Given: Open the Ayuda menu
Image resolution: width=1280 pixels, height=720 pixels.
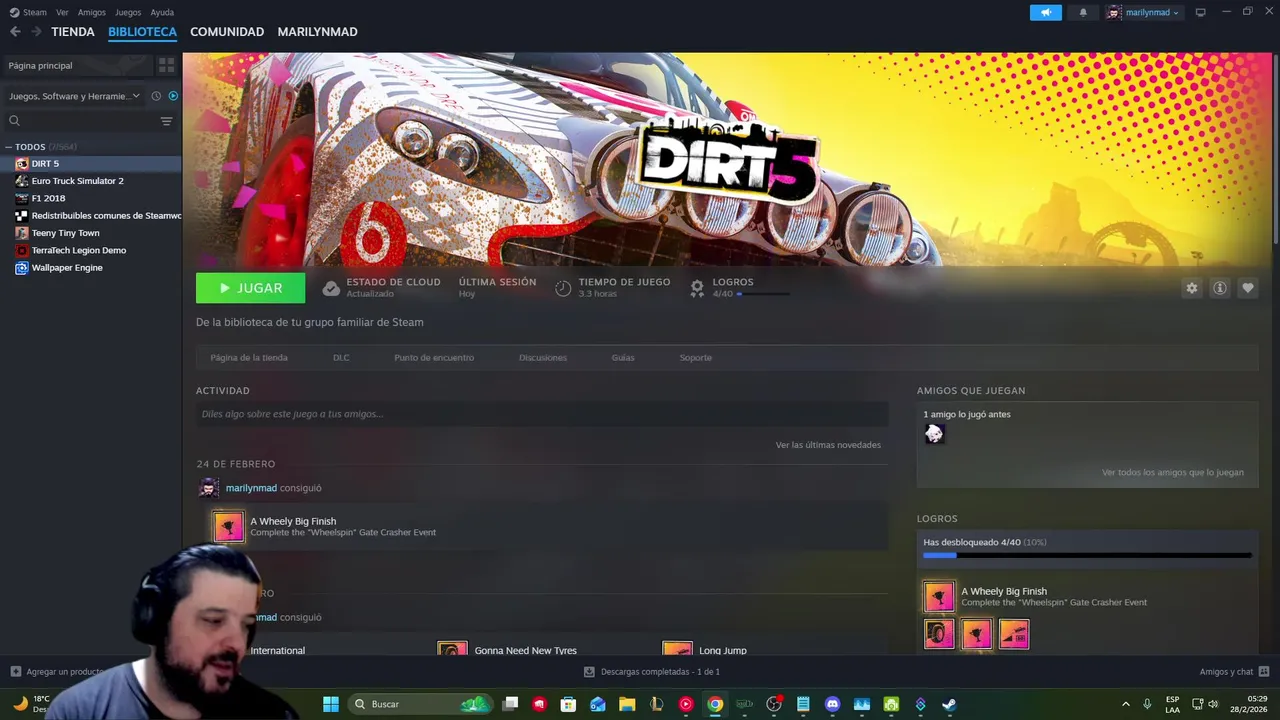Looking at the screenshot, I should pyautogui.click(x=162, y=12).
